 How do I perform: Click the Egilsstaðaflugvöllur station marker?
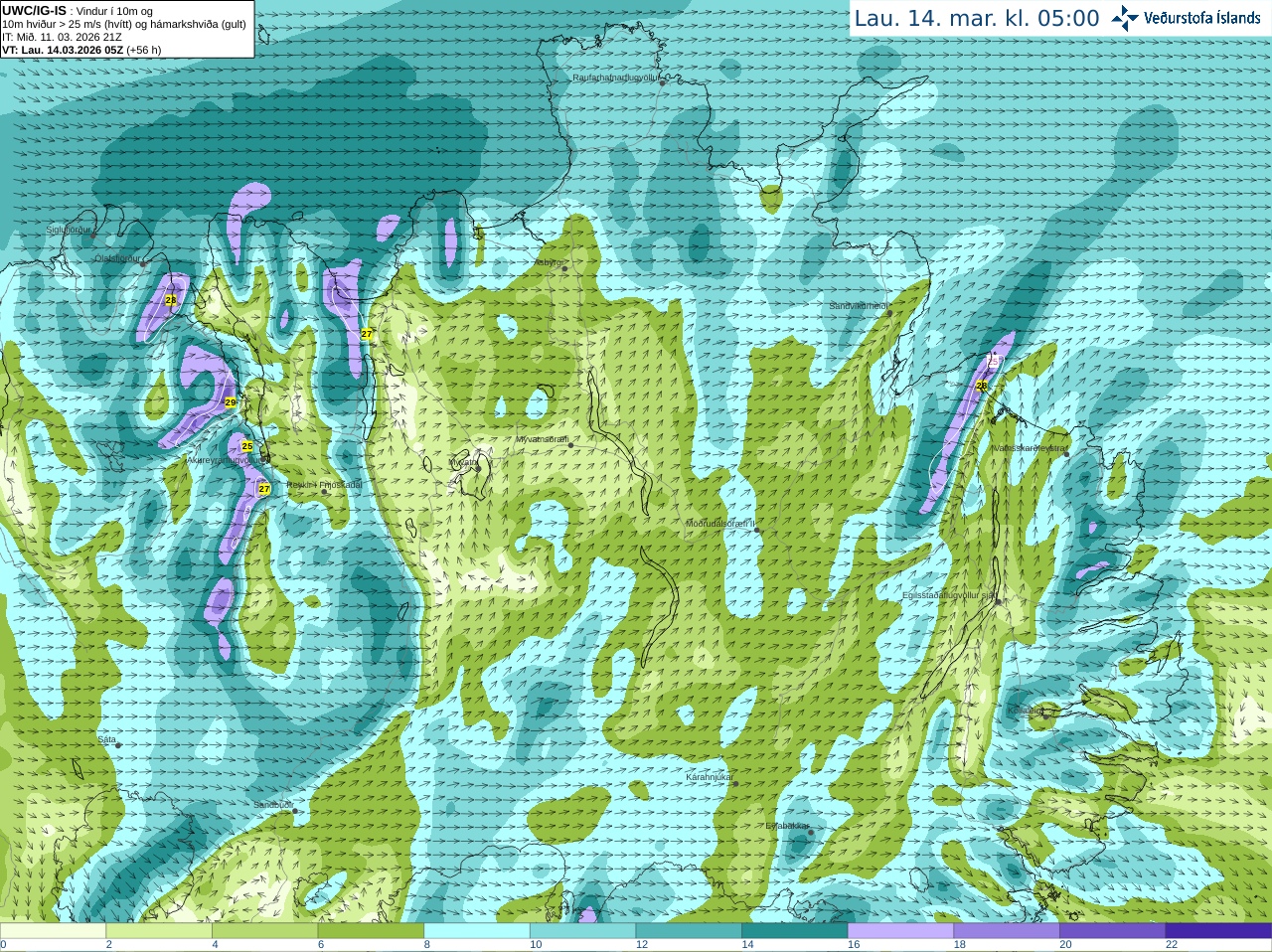pyautogui.click(x=998, y=601)
